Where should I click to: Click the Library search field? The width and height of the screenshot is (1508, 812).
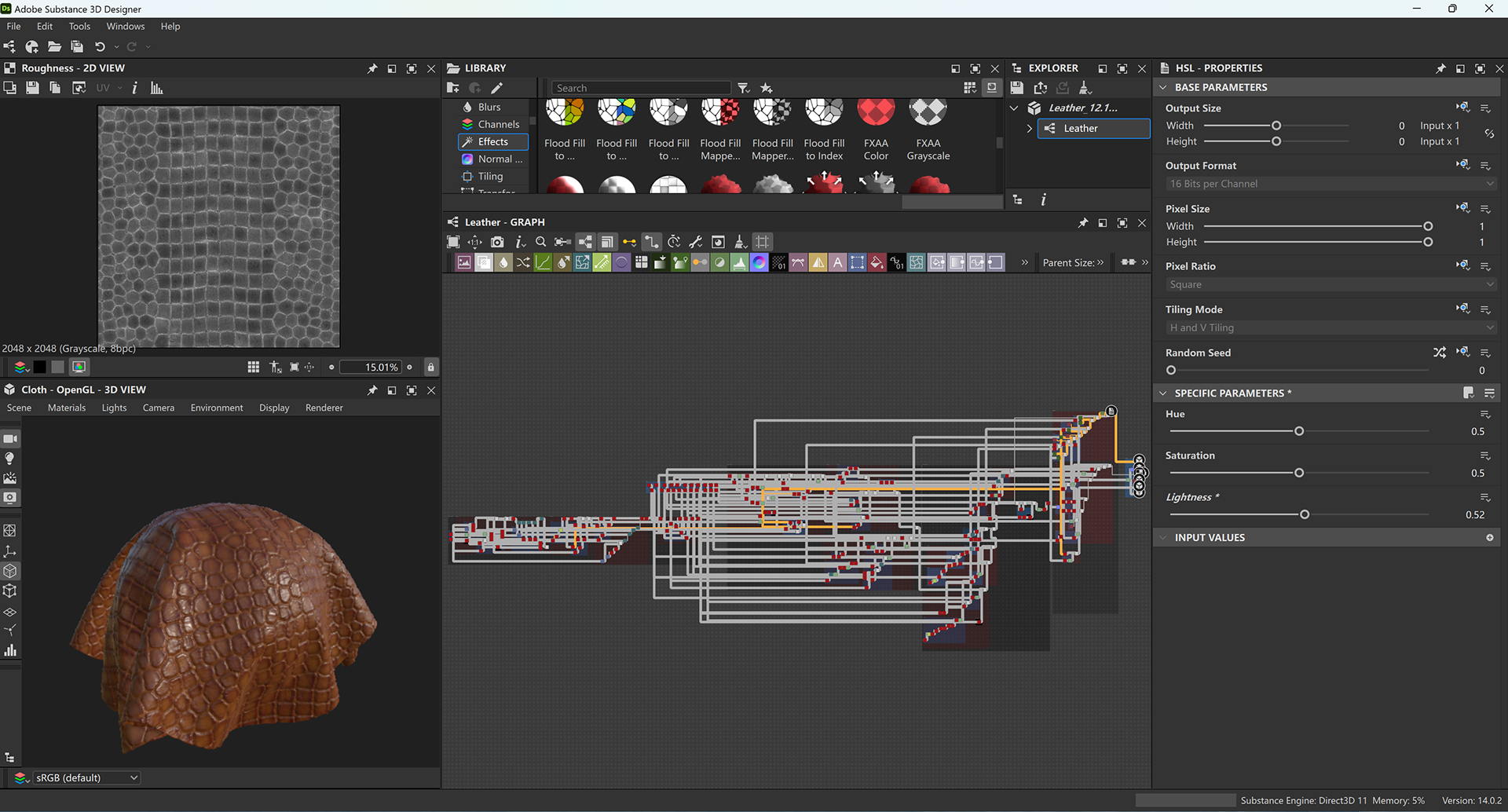click(x=640, y=88)
